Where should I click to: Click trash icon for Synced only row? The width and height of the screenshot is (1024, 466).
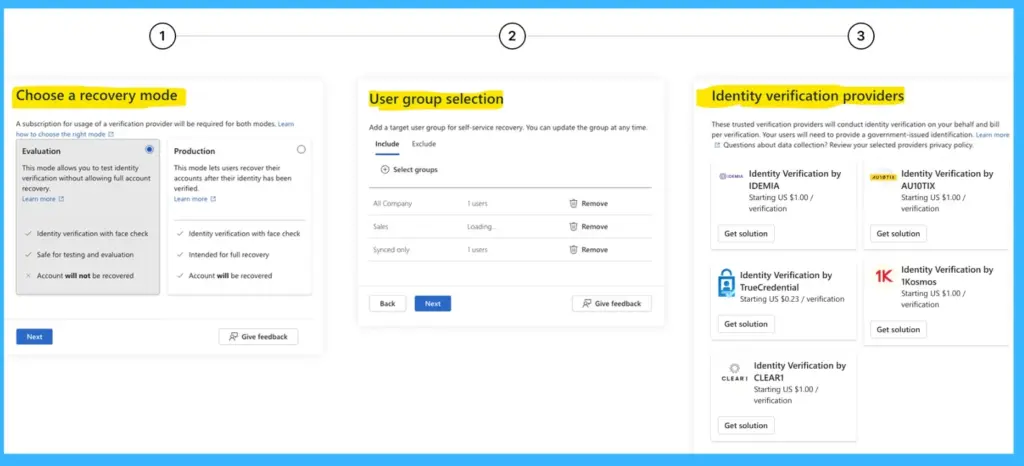pyautogui.click(x=573, y=250)
